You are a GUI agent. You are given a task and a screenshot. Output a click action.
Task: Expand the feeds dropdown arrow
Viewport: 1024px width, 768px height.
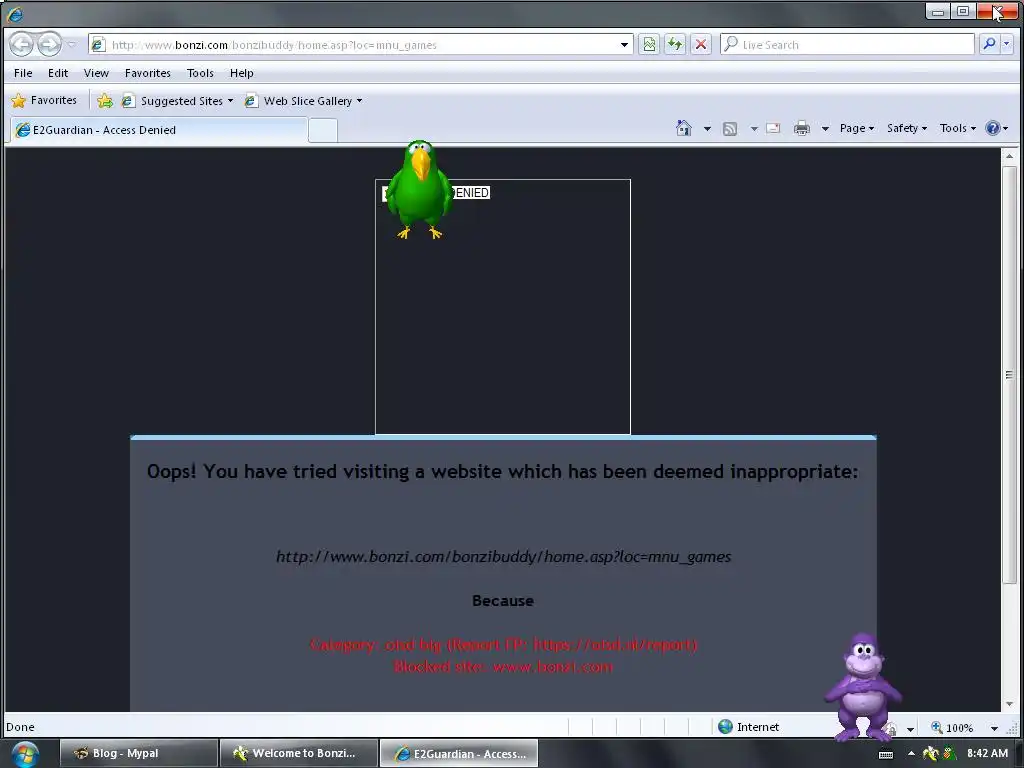point(754,129)
